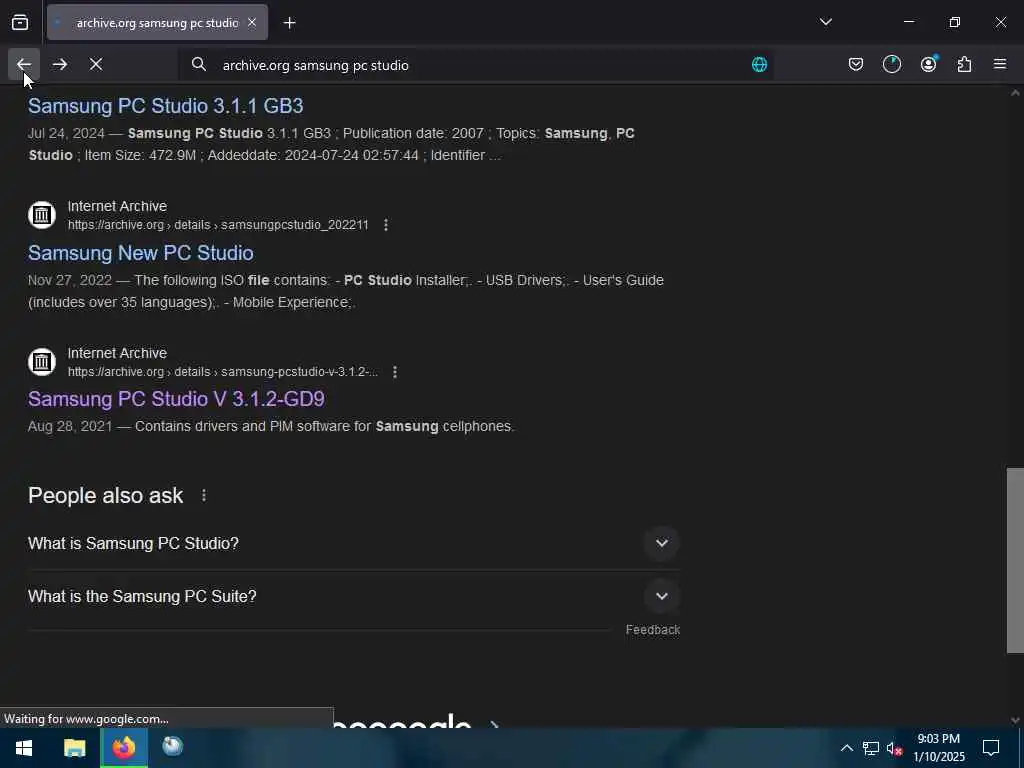Open the Windows notification center

(991, 748)
